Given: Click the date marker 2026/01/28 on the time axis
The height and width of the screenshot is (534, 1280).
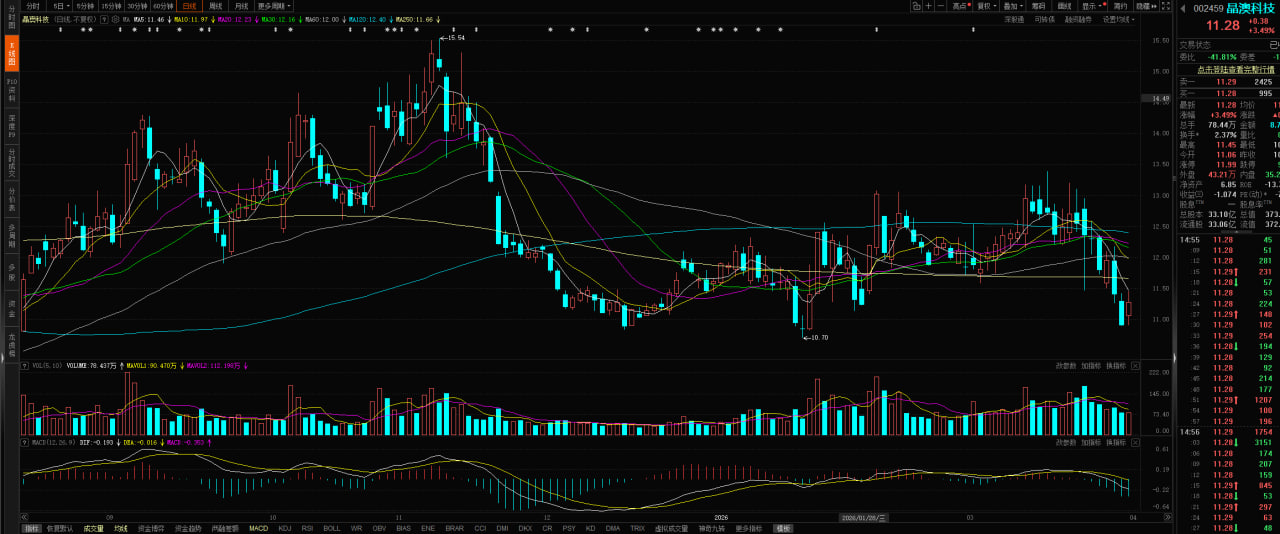Looking at the screenshot, I should [x=862, y=517].
